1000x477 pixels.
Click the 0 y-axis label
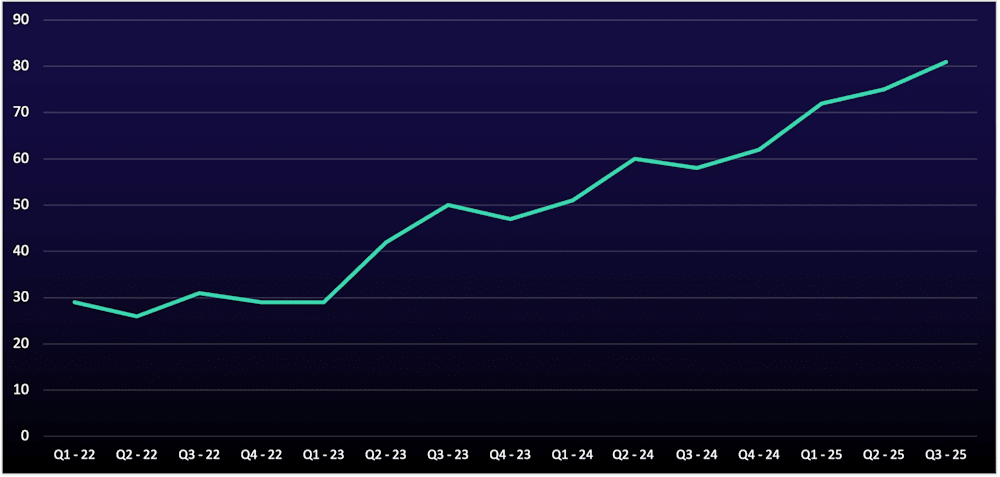[x=25, y=436]
